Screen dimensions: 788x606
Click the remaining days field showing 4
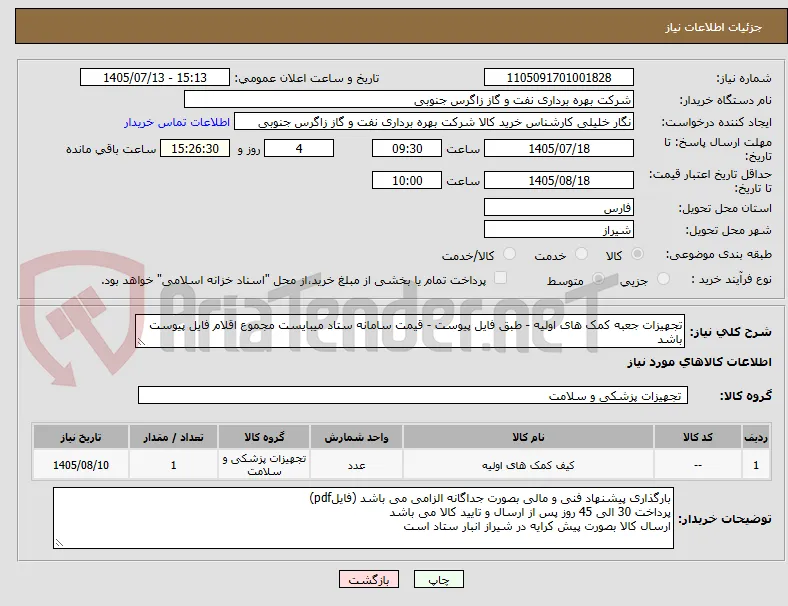299,148
